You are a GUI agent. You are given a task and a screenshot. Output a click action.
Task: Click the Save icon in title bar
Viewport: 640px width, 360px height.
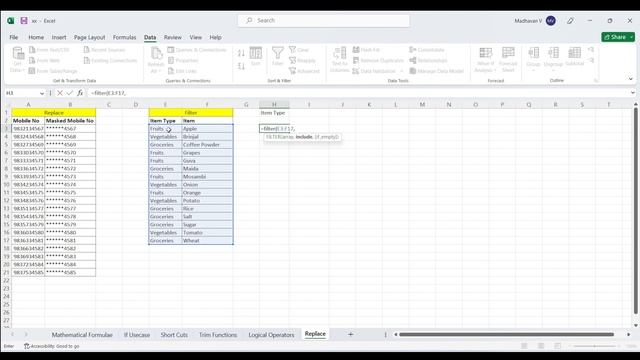pos(24,20)
